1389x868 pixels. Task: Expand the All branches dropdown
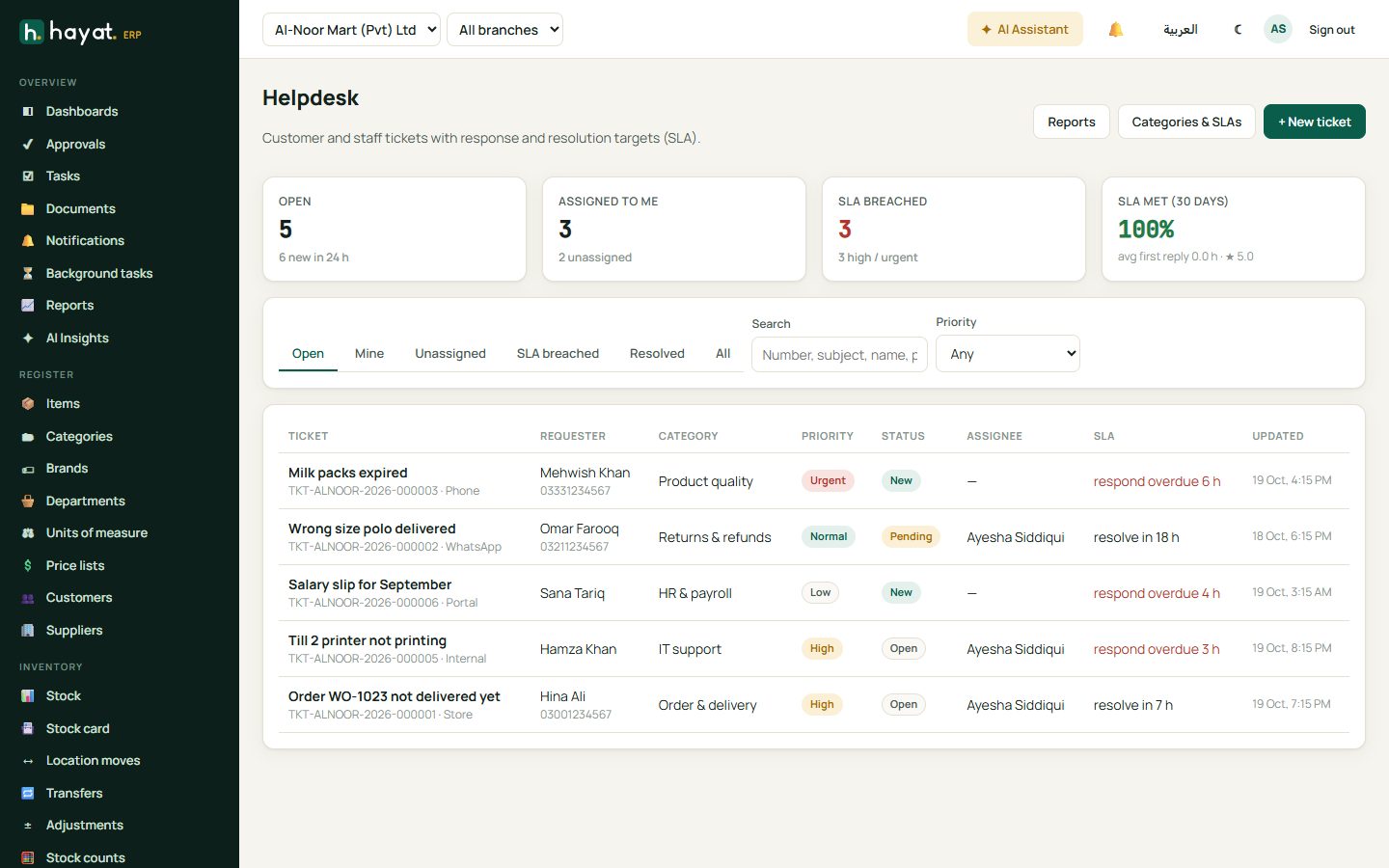[x=504, y=30]
